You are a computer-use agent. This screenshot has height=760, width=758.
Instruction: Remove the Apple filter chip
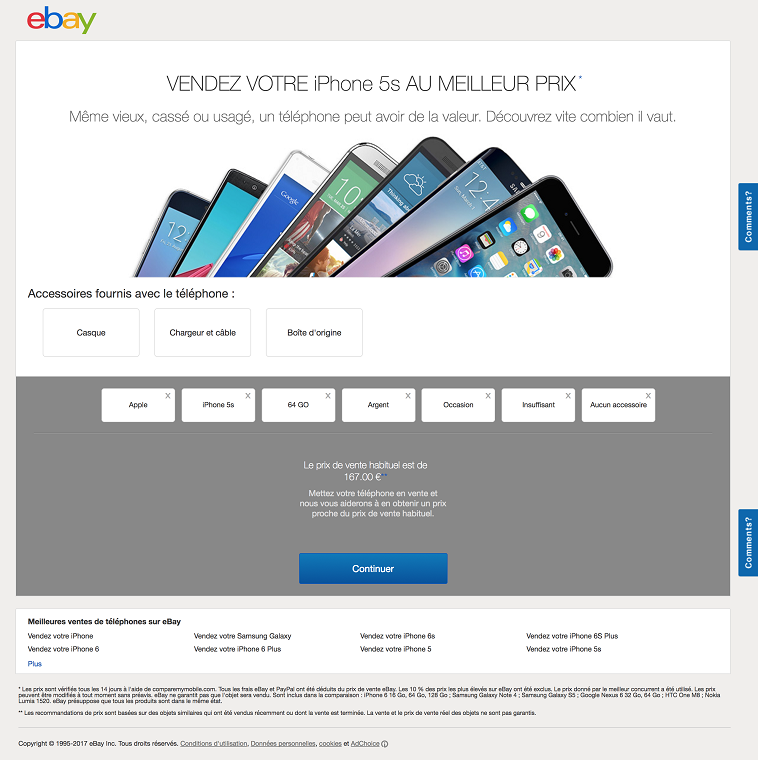coord(168,396)
